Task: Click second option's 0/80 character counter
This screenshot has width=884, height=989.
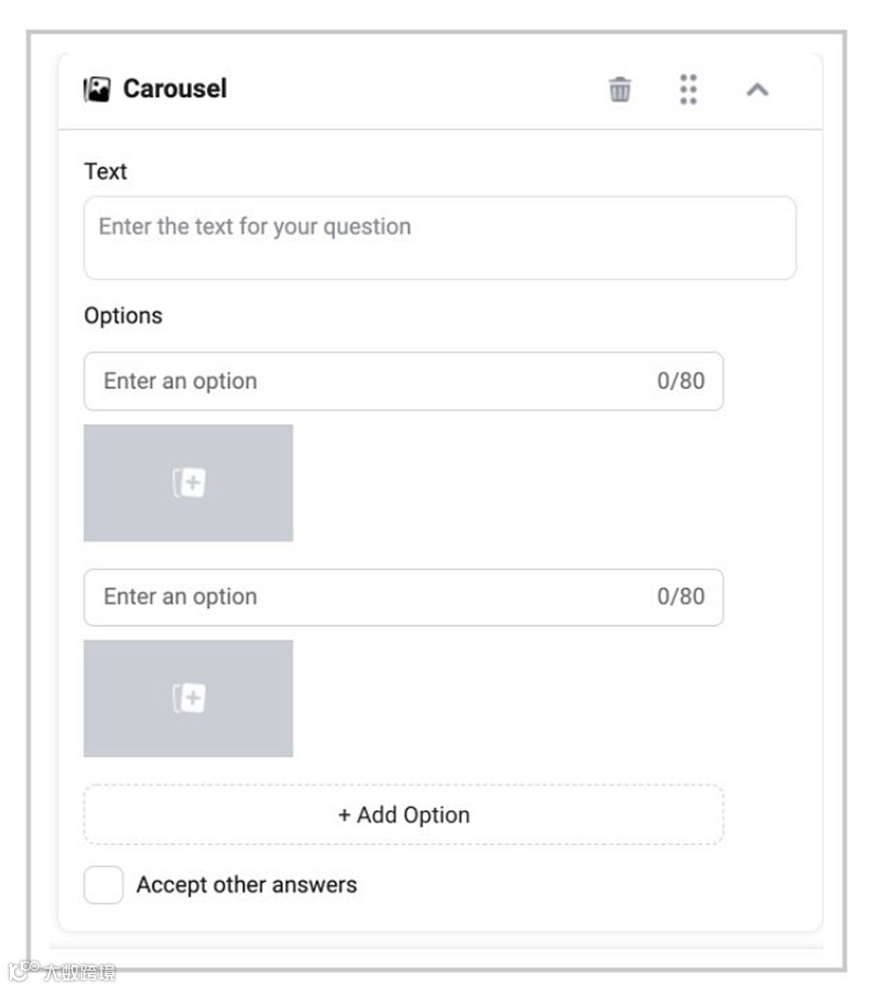Action: [680, 597]
